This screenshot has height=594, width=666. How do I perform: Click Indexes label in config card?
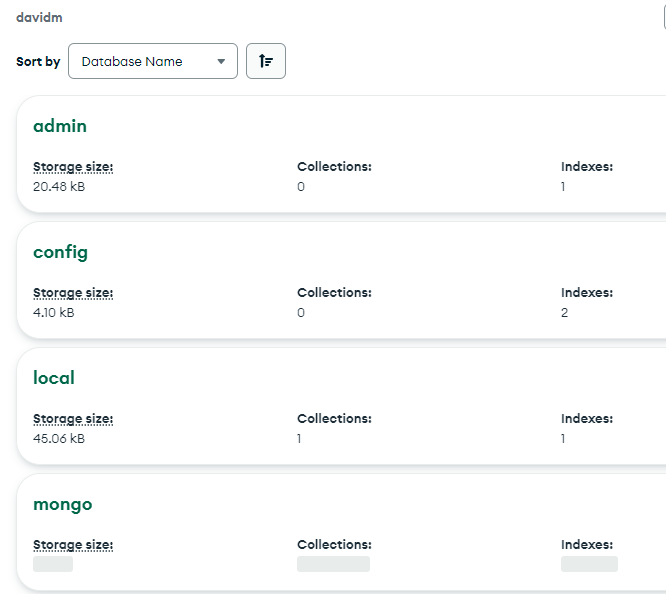pos(587,293)
